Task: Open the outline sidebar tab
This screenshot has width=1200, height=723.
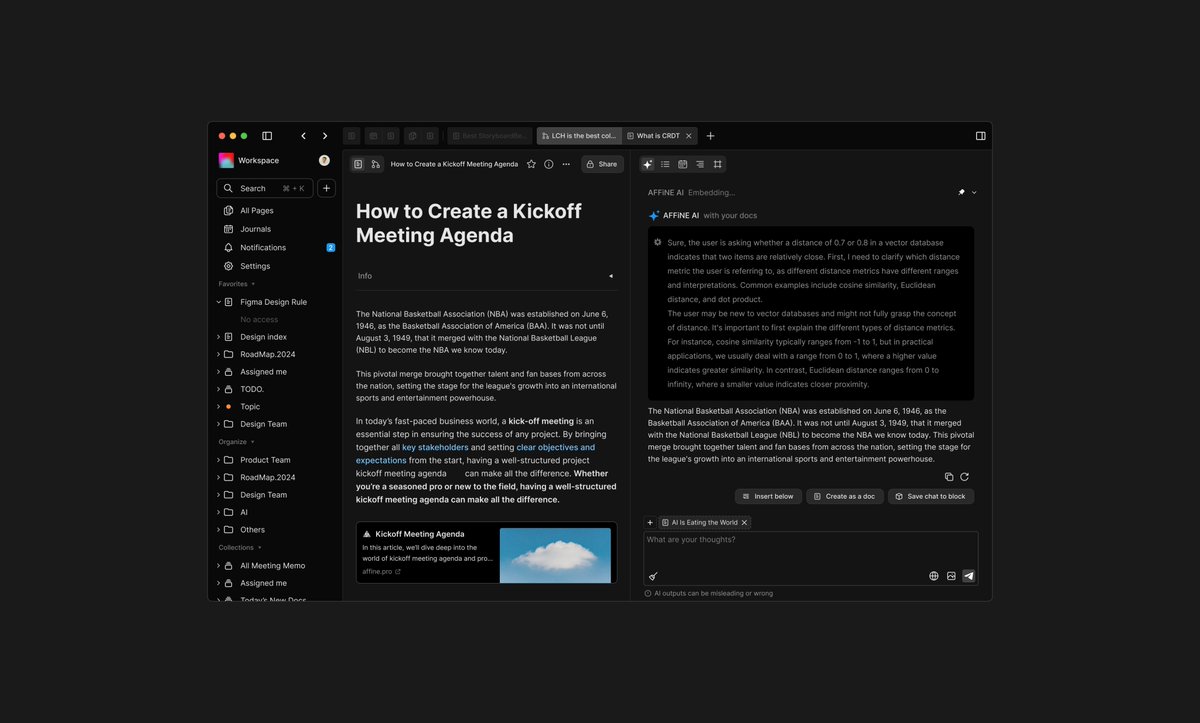Action: point(700,164)
